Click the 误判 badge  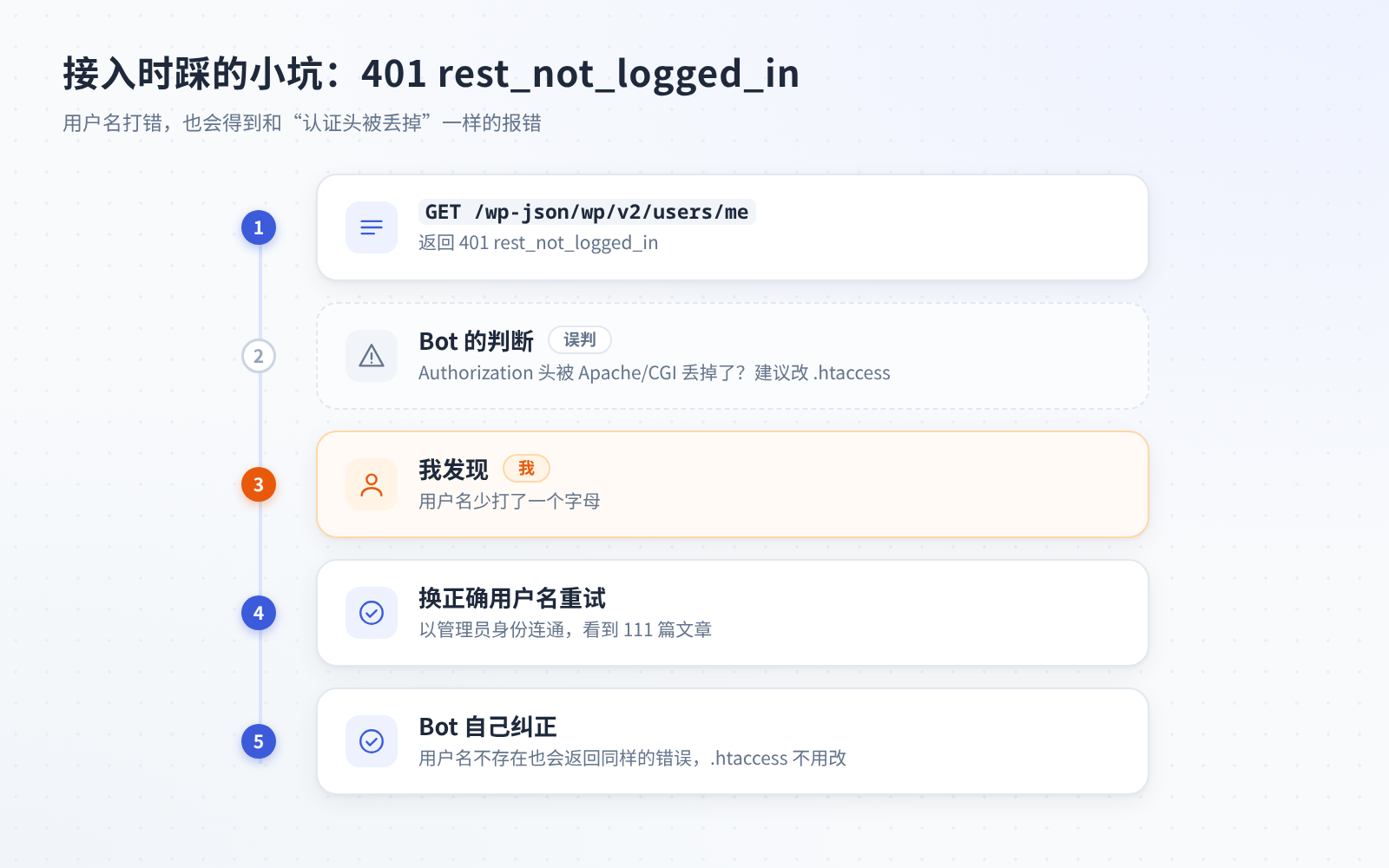(x=580, y=340)
